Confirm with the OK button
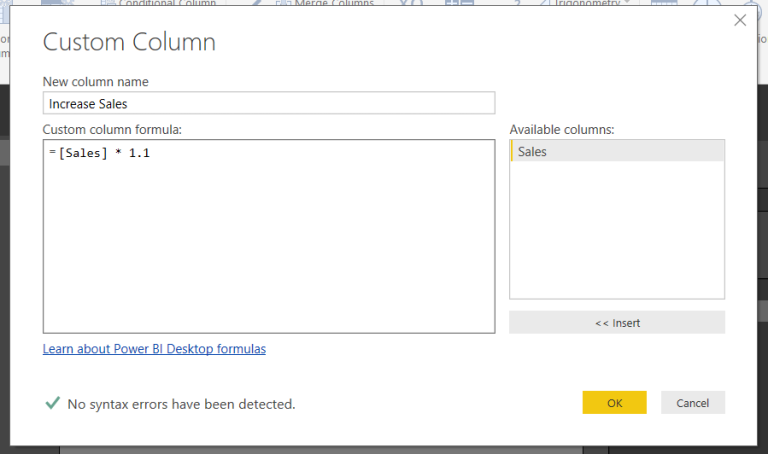Viewport: 768px width, 454px height. point(614,403)
